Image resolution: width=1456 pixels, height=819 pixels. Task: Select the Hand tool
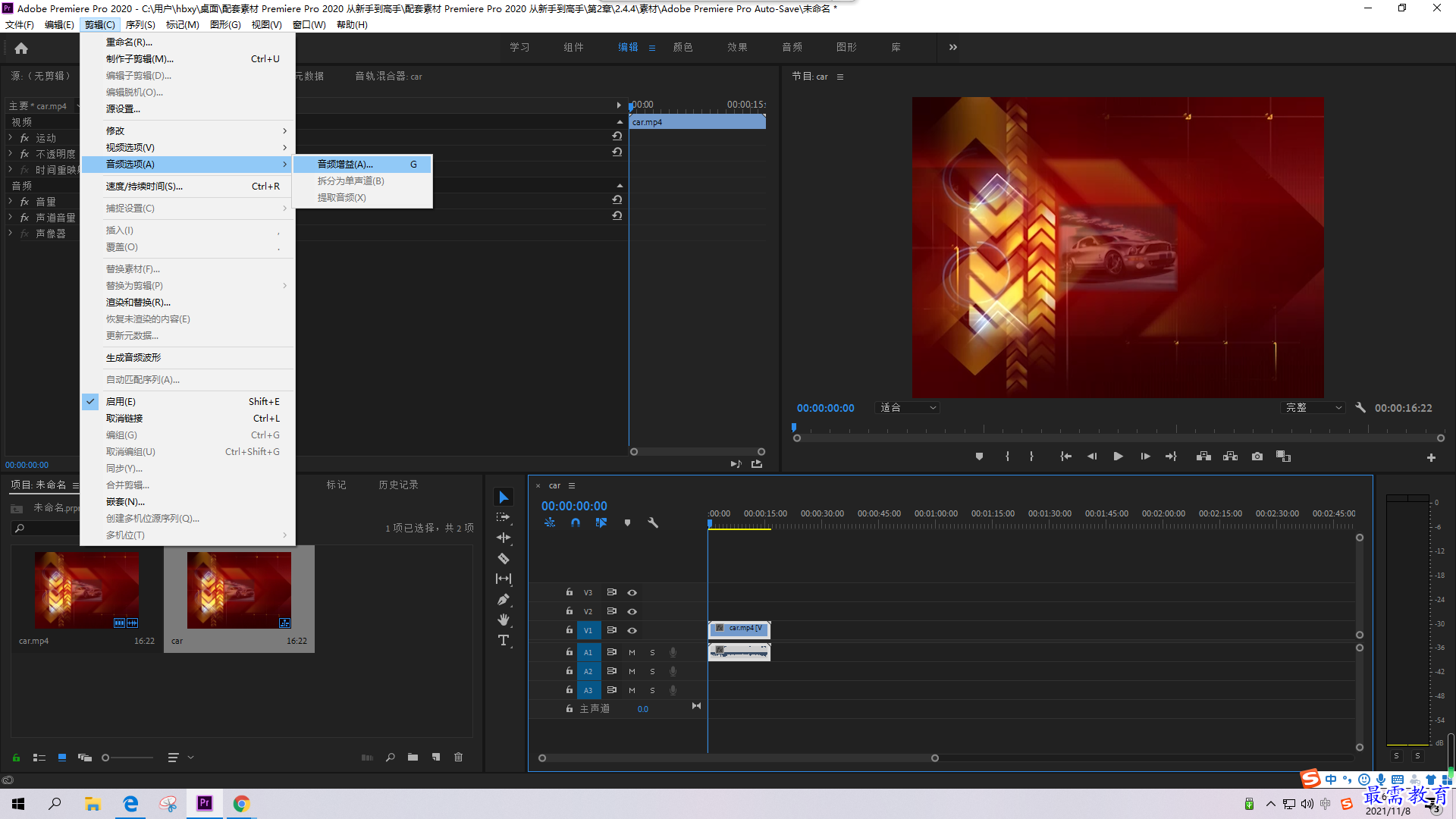pyautogui.click(x=504, y=620)
